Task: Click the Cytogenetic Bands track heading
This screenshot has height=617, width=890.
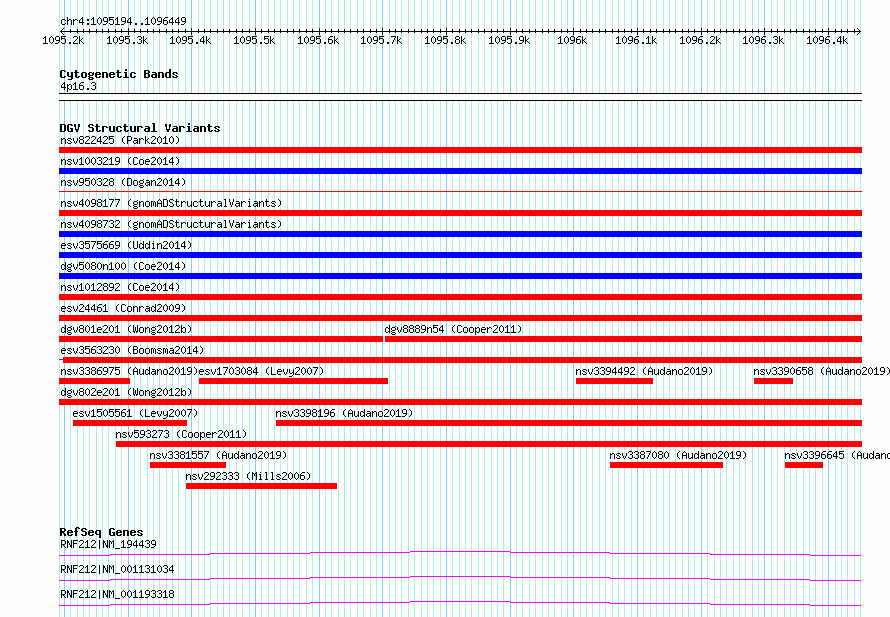Action: pos(119,74)
